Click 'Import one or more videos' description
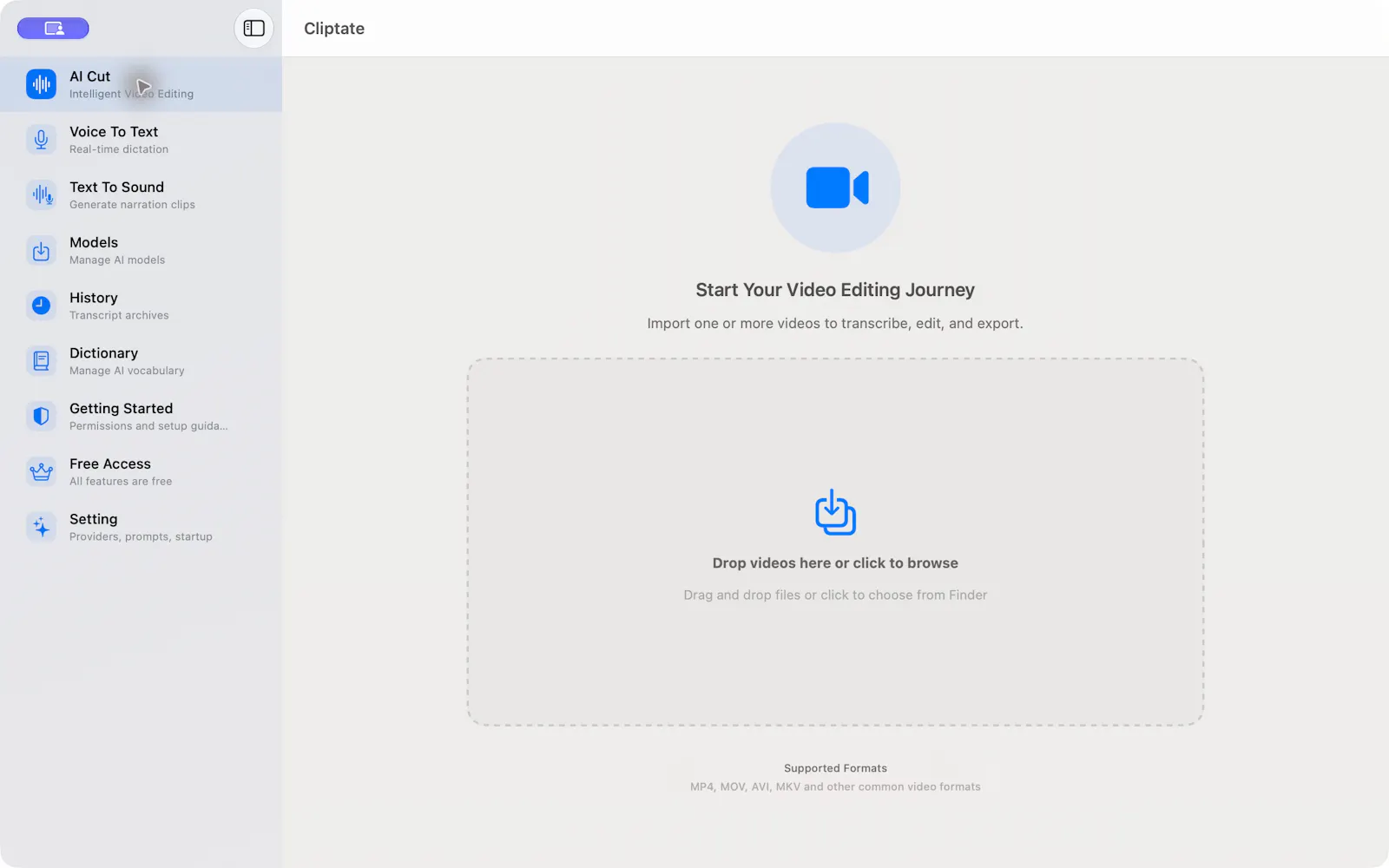Screen dimensions: 1389x868 (835, 324)
